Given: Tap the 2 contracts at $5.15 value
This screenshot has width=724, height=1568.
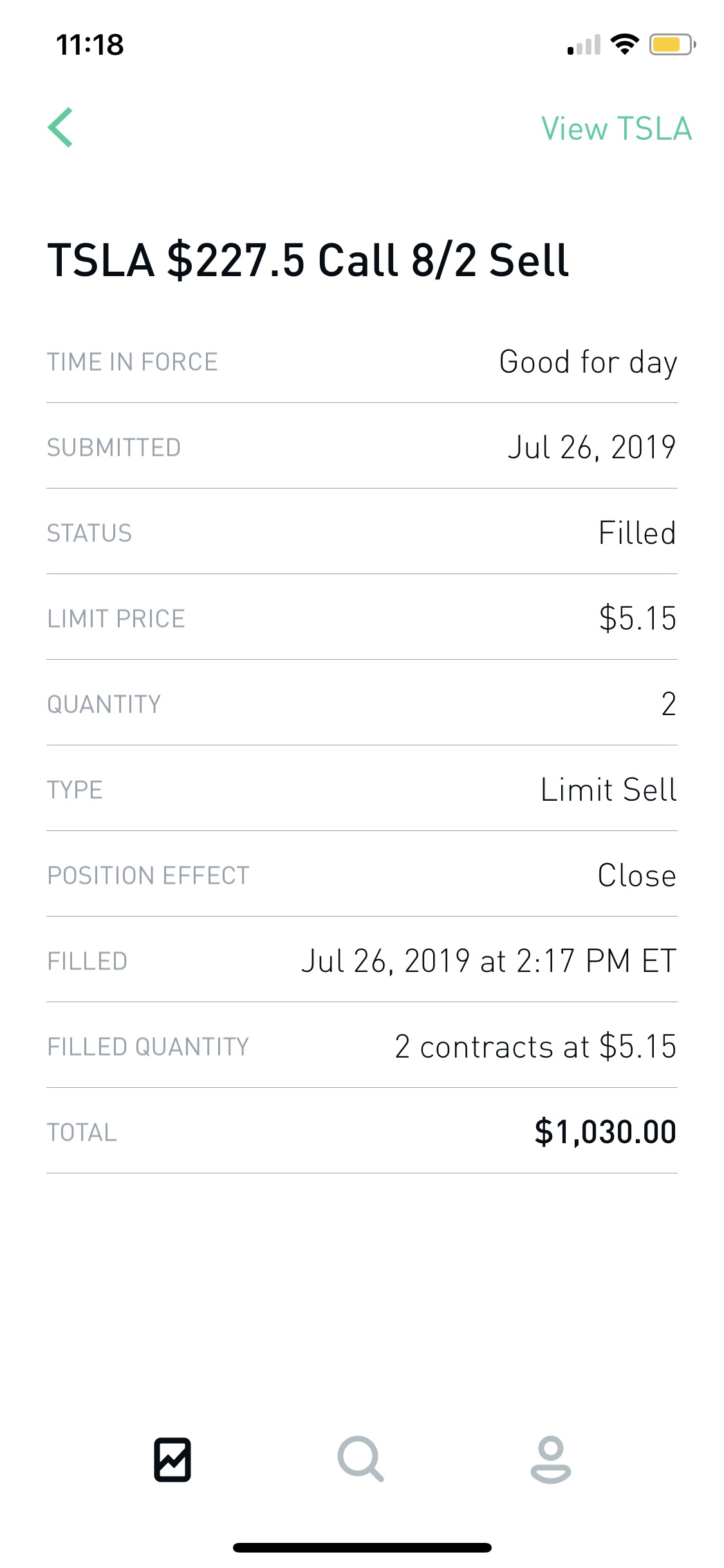Looking at the screenshot, I should [x=535, y=1047].
